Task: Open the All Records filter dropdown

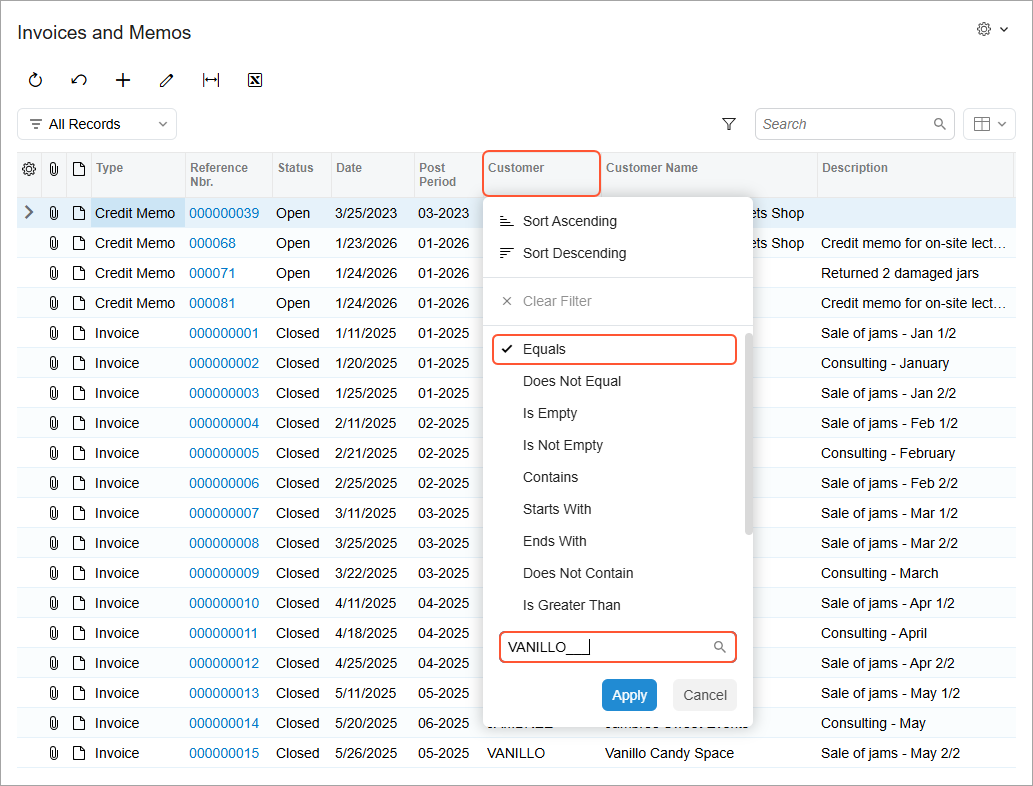Action: point(97,124)
